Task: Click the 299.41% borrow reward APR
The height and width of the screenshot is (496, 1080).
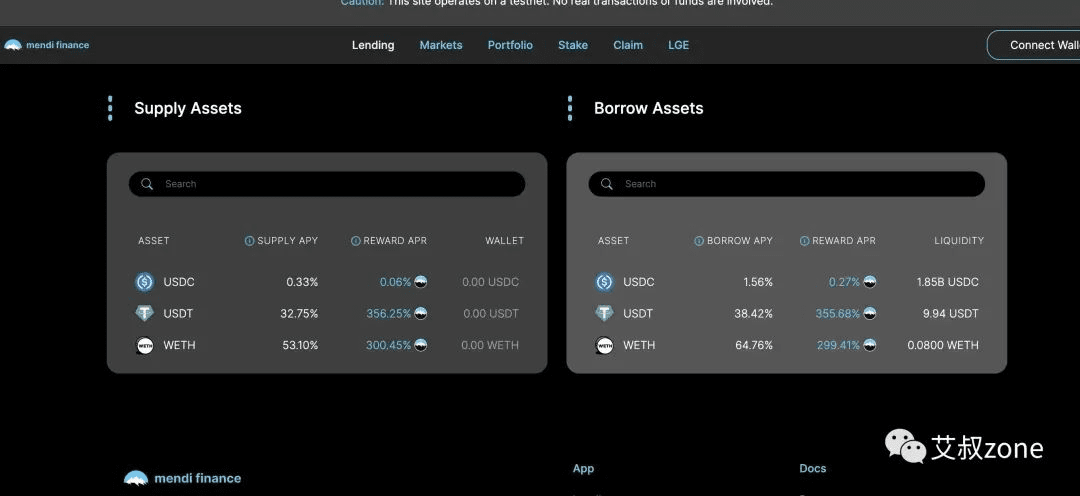Action: point(839,345)
